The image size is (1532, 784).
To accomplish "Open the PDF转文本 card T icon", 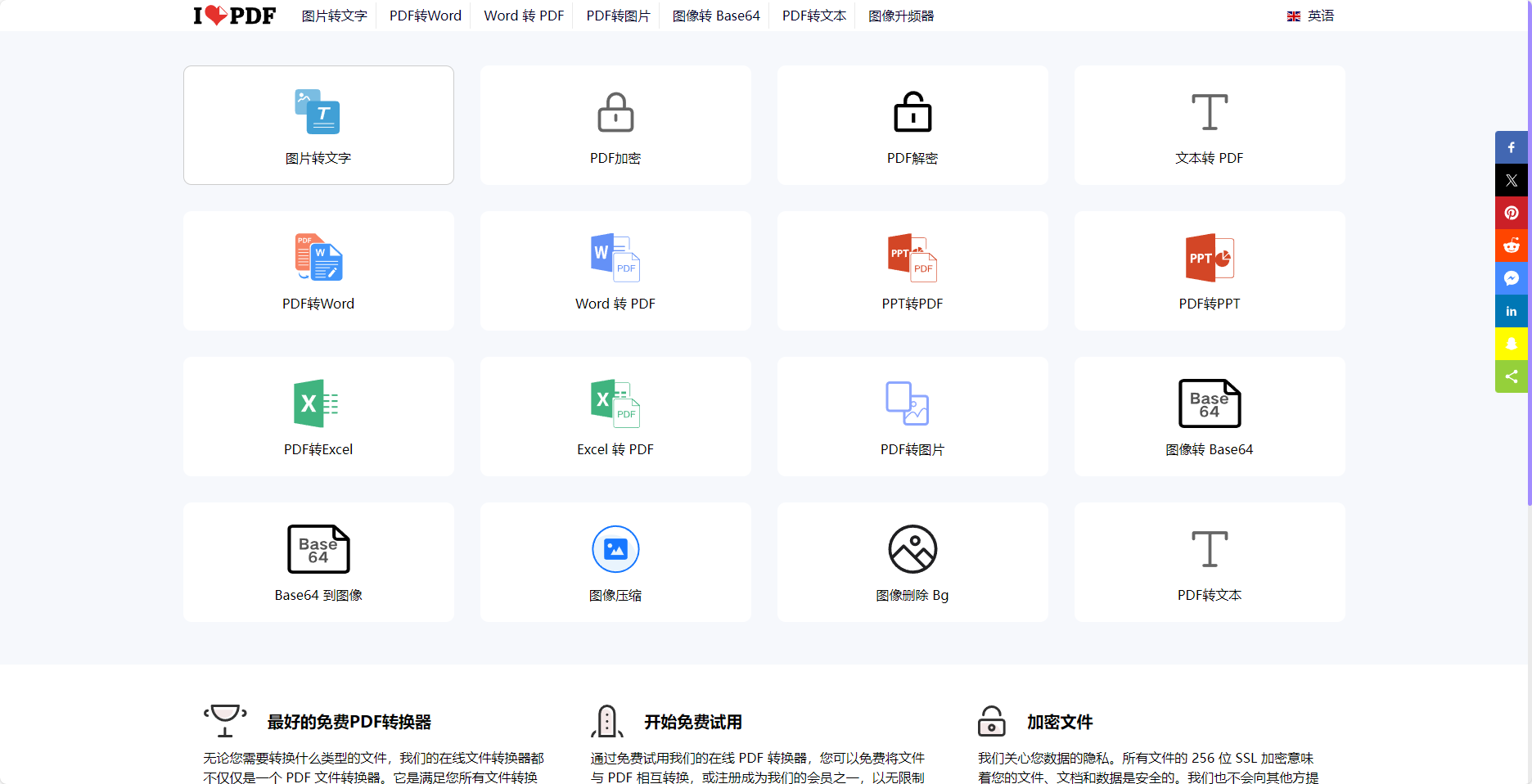I will tap(1210, 548).
